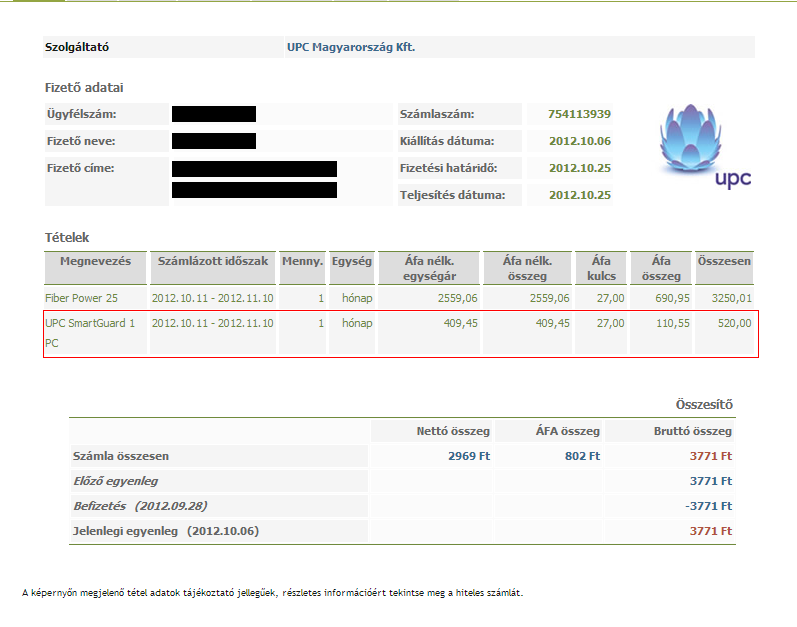Select the invoice number 754113939
The width and height of the screenshot is (797, 627).
tap(579, 114)
